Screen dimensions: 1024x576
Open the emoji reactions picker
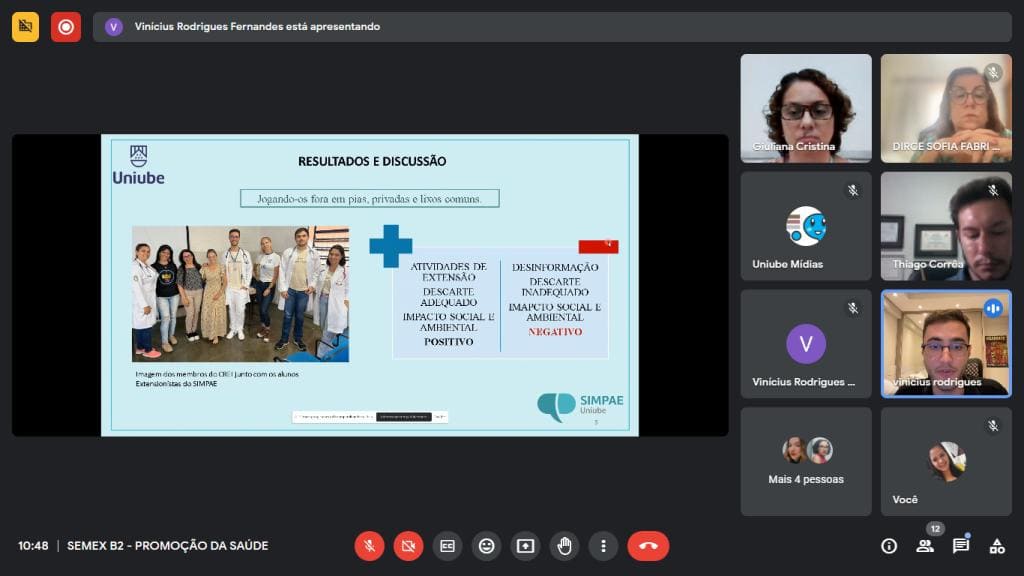point(487,546)
